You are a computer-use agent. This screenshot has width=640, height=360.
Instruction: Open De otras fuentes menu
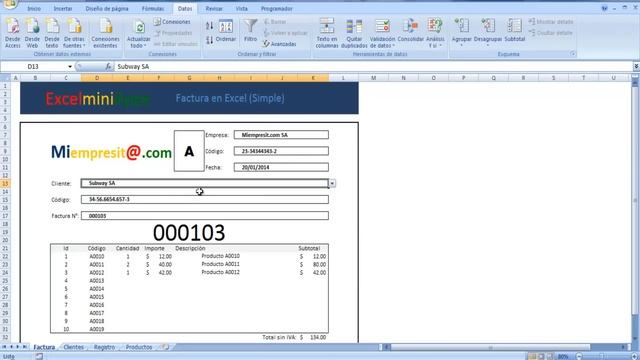(74, 33)
